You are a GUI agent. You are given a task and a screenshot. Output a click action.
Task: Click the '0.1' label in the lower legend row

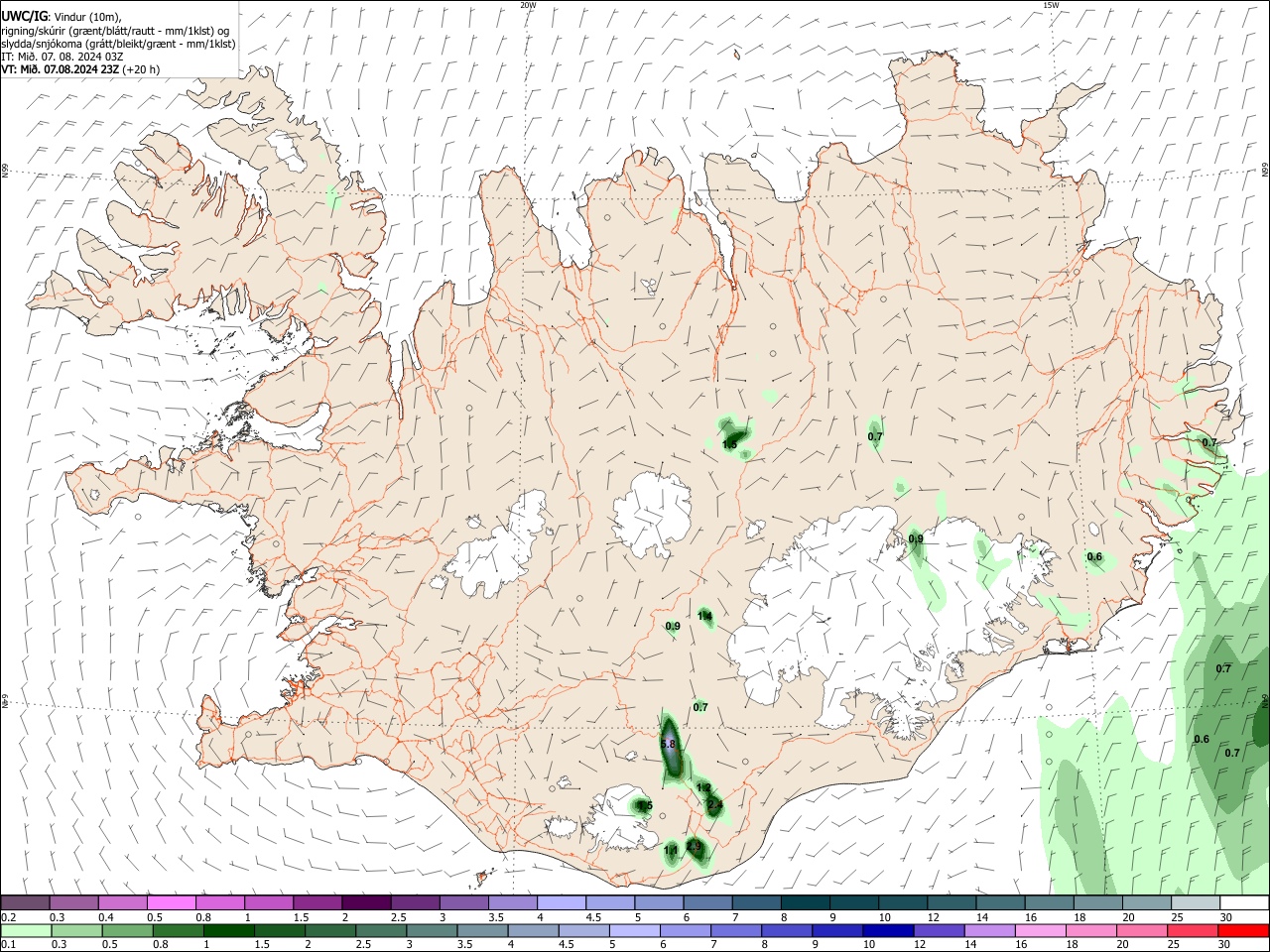[8, 945]
